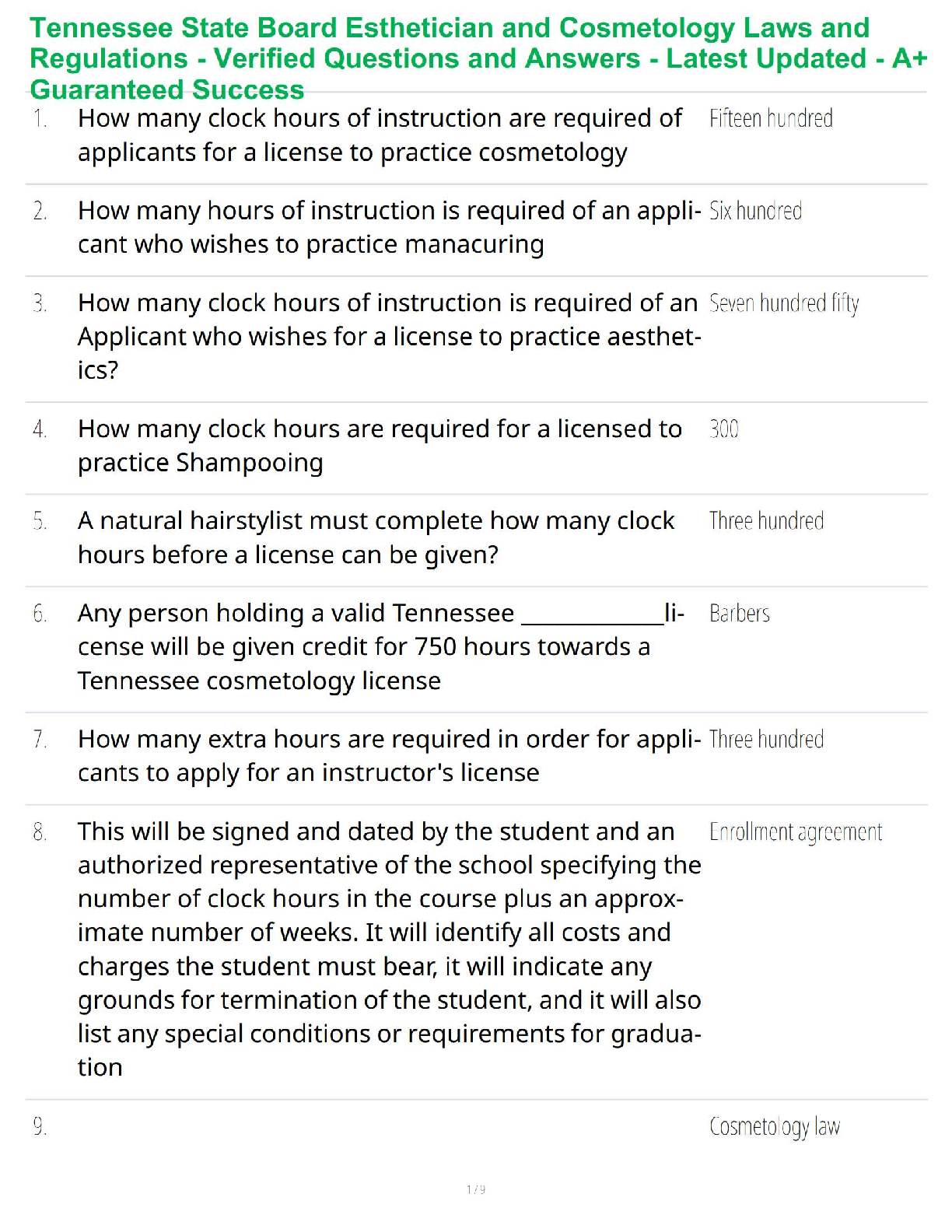Viewport: 952px width, 1232px height.
Task: Select the answer "Barbers"
Action: (740, 614)
